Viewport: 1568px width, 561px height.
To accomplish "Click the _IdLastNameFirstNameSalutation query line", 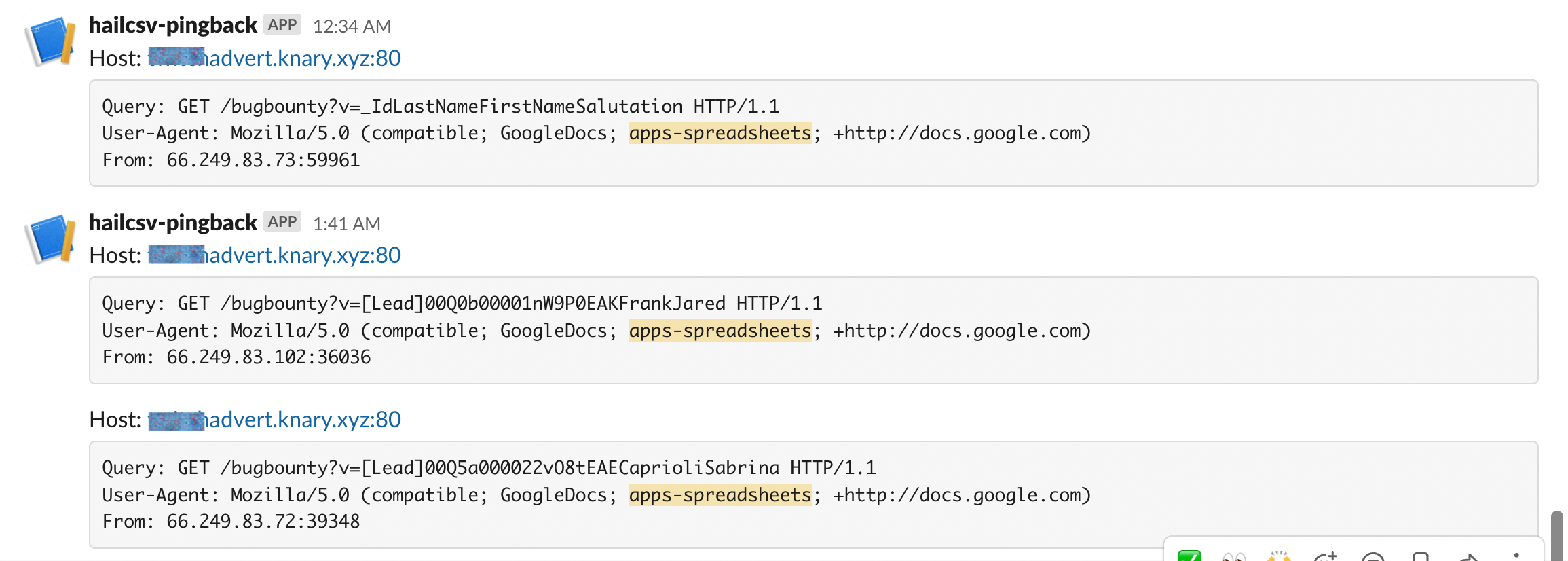I will coord(441,107).
